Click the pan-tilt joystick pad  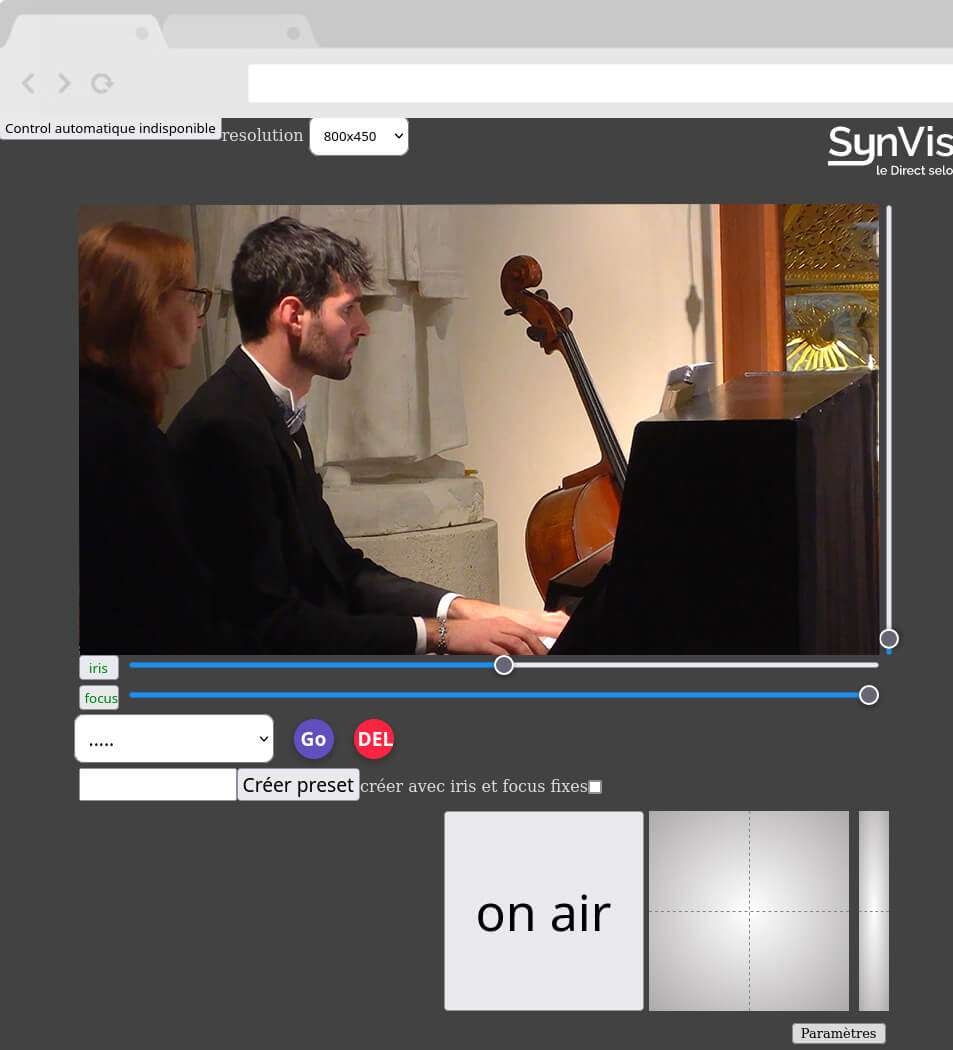[749, 911]
